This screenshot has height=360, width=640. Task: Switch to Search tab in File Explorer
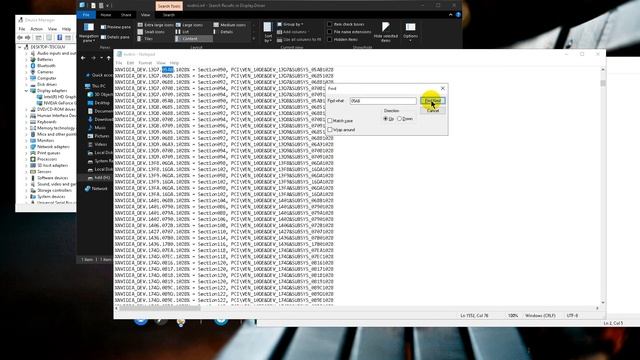tap(169, 15)
